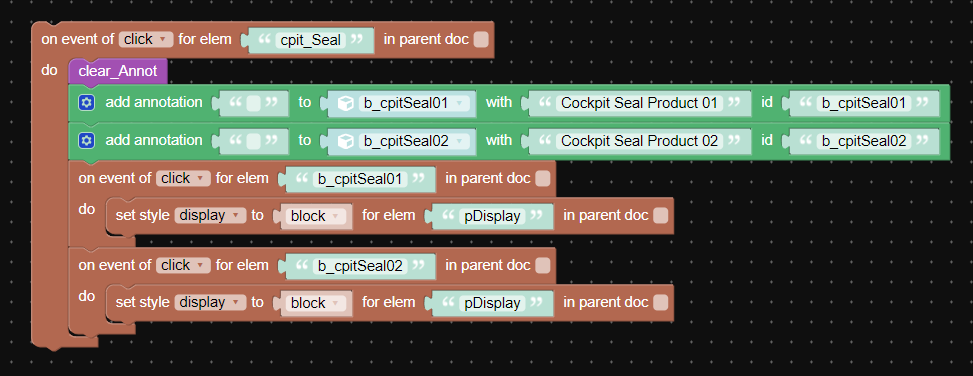
Task: Toggle in parent doc checkbox for b_cpitSeal02 event
Action: [542, 266]
